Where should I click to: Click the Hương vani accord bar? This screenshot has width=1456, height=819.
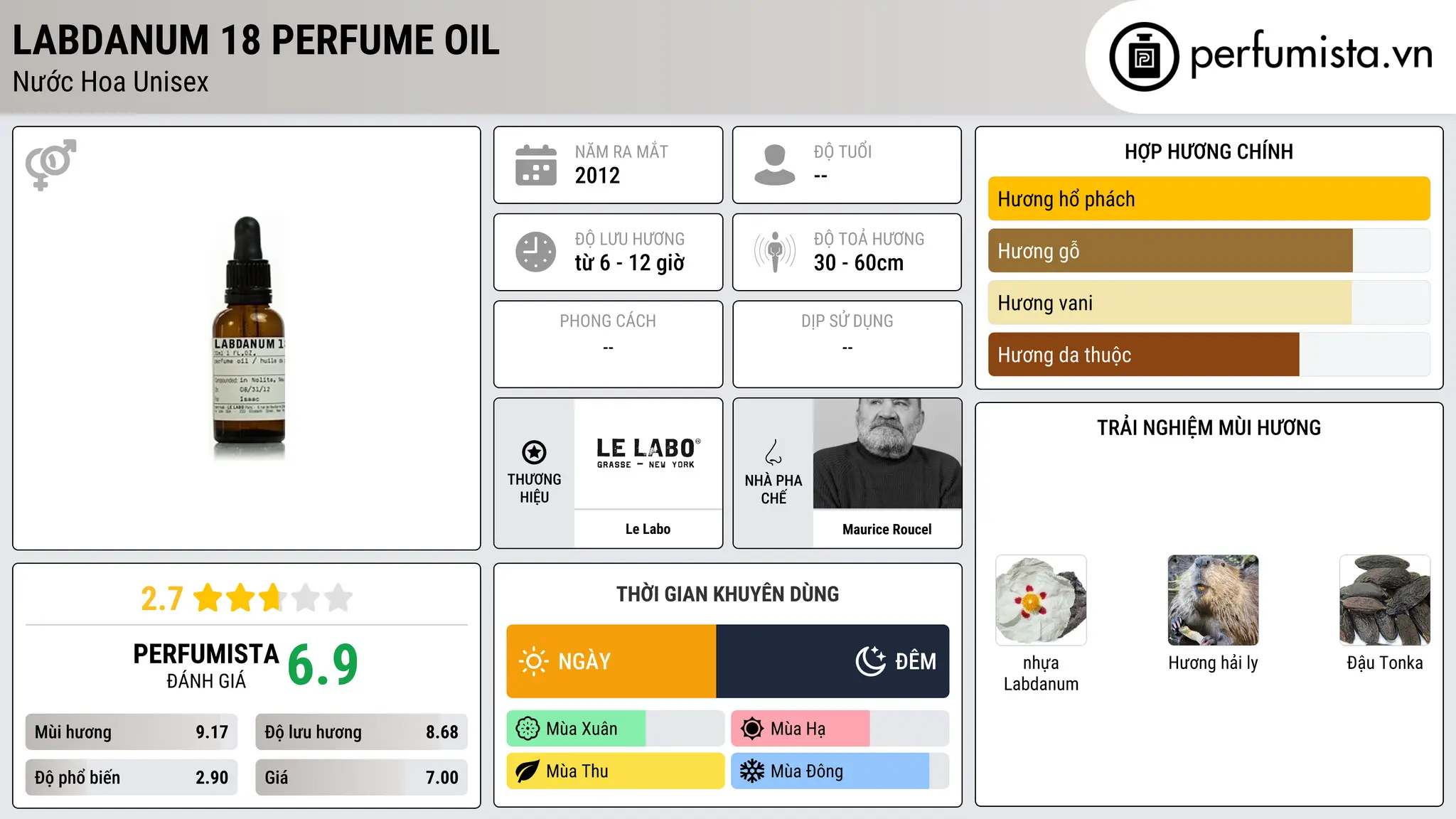coord(1209,303)
